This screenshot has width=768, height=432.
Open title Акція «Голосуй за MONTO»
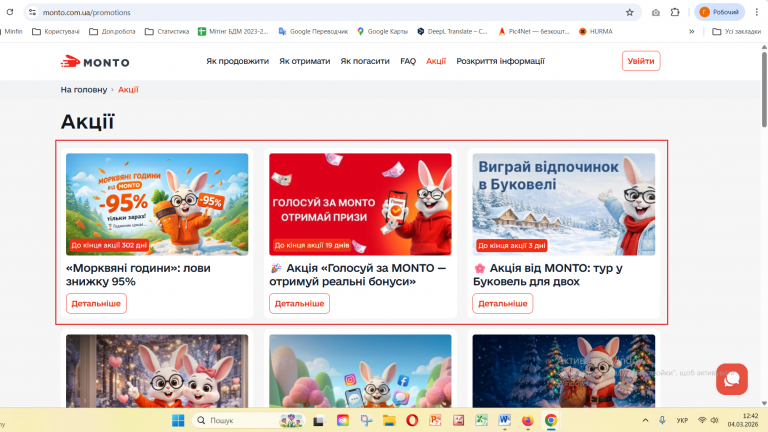[x=358, y=275]
